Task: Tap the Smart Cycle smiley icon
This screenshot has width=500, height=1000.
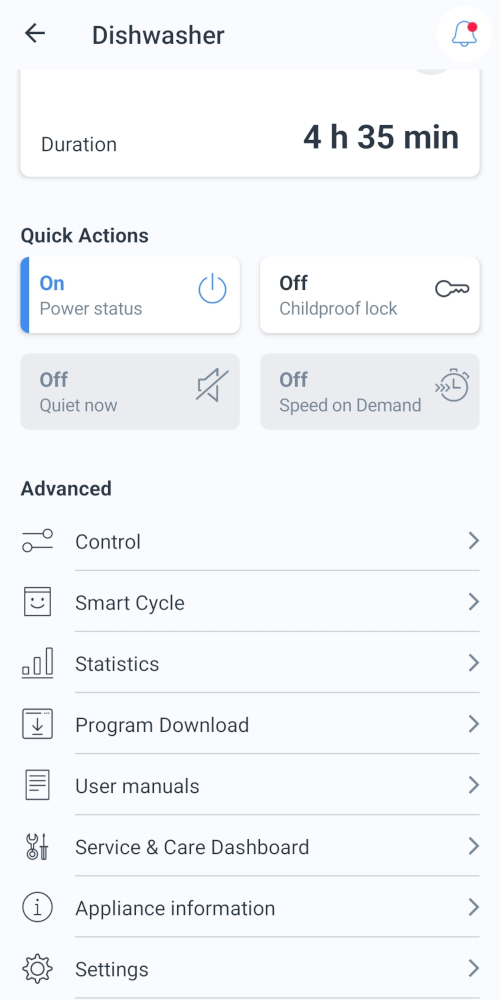Action: [38, 601]
